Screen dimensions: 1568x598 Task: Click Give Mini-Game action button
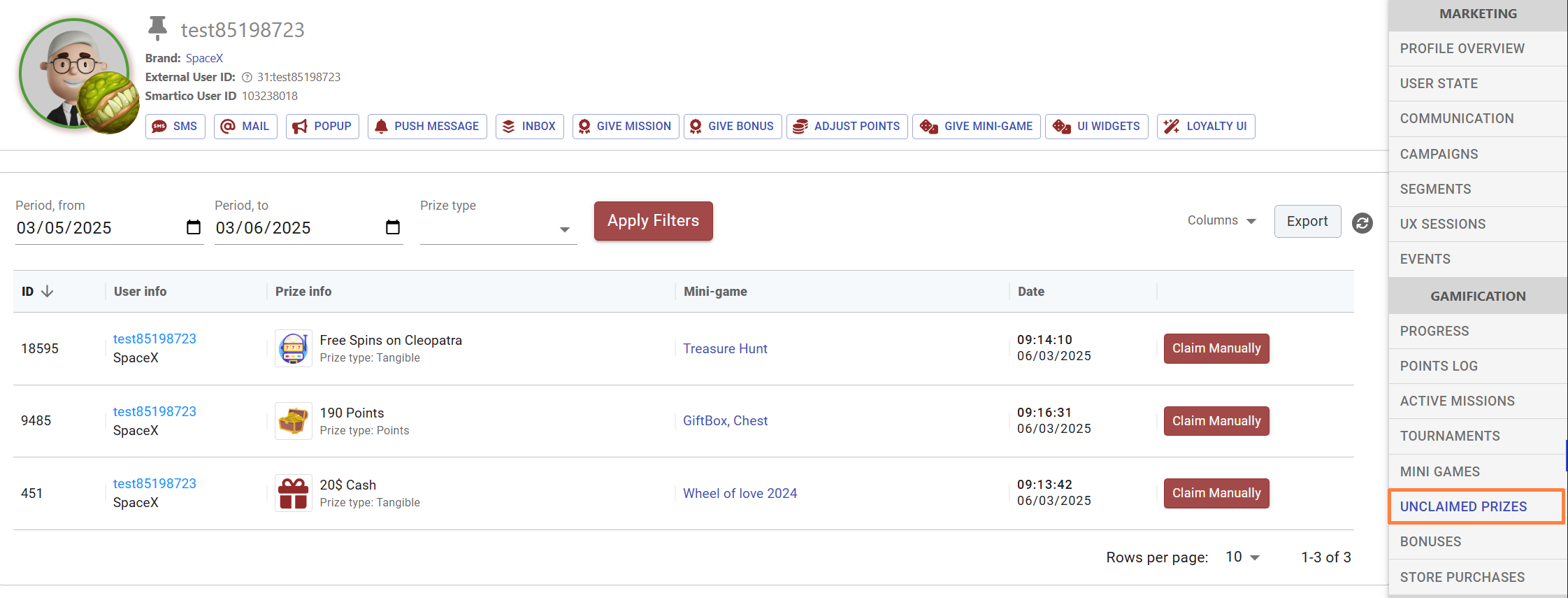(x=976, y=127)
